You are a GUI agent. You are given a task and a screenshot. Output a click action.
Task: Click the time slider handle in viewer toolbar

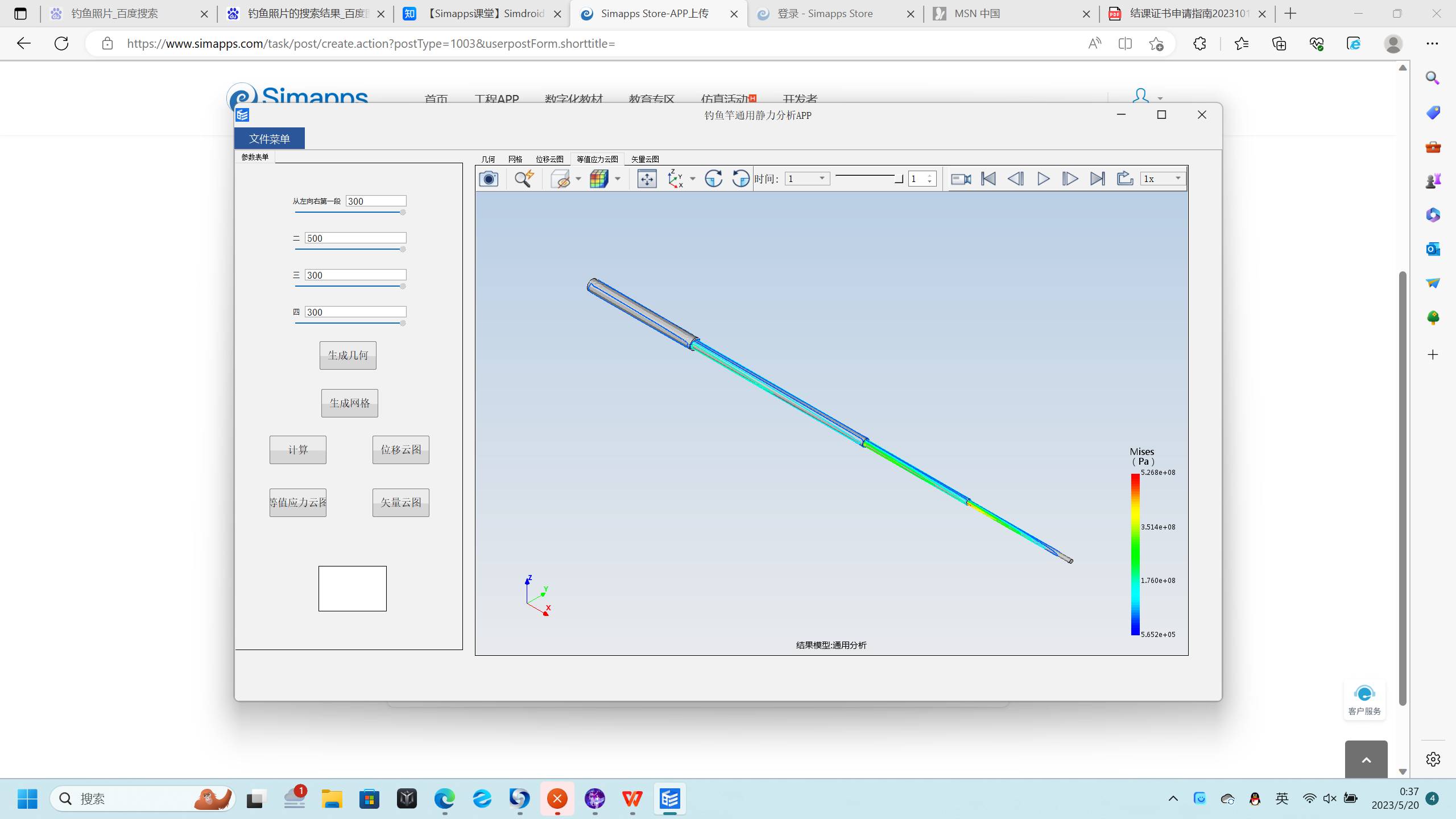click(899, 179)
